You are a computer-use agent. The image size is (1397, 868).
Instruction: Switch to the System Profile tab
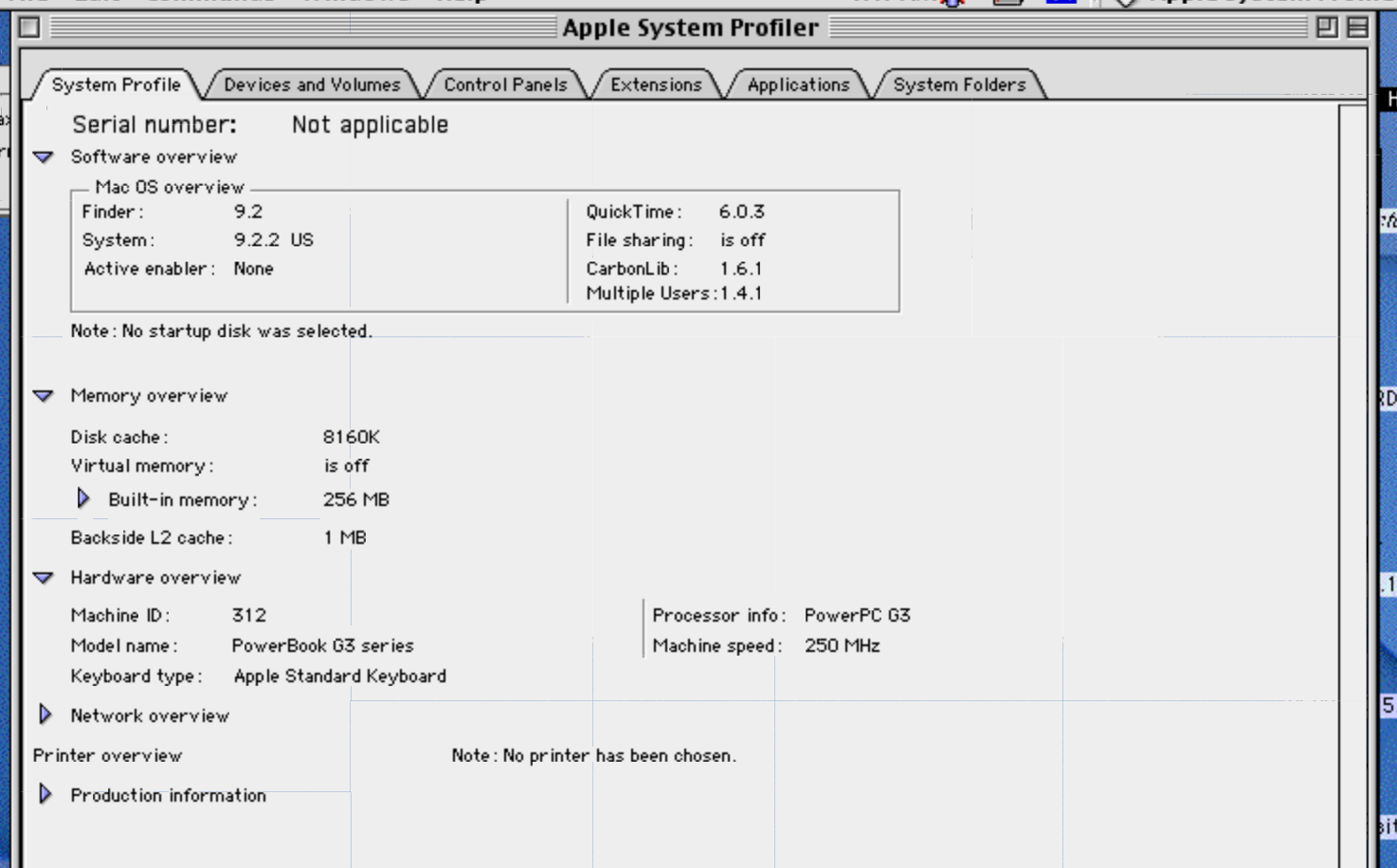tap(117, 84)
